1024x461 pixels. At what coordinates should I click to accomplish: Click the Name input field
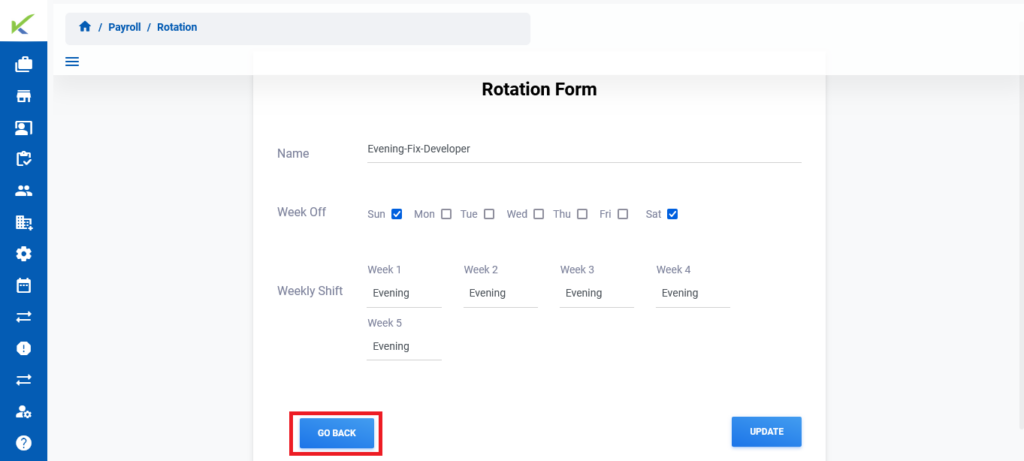click(584, 150)
